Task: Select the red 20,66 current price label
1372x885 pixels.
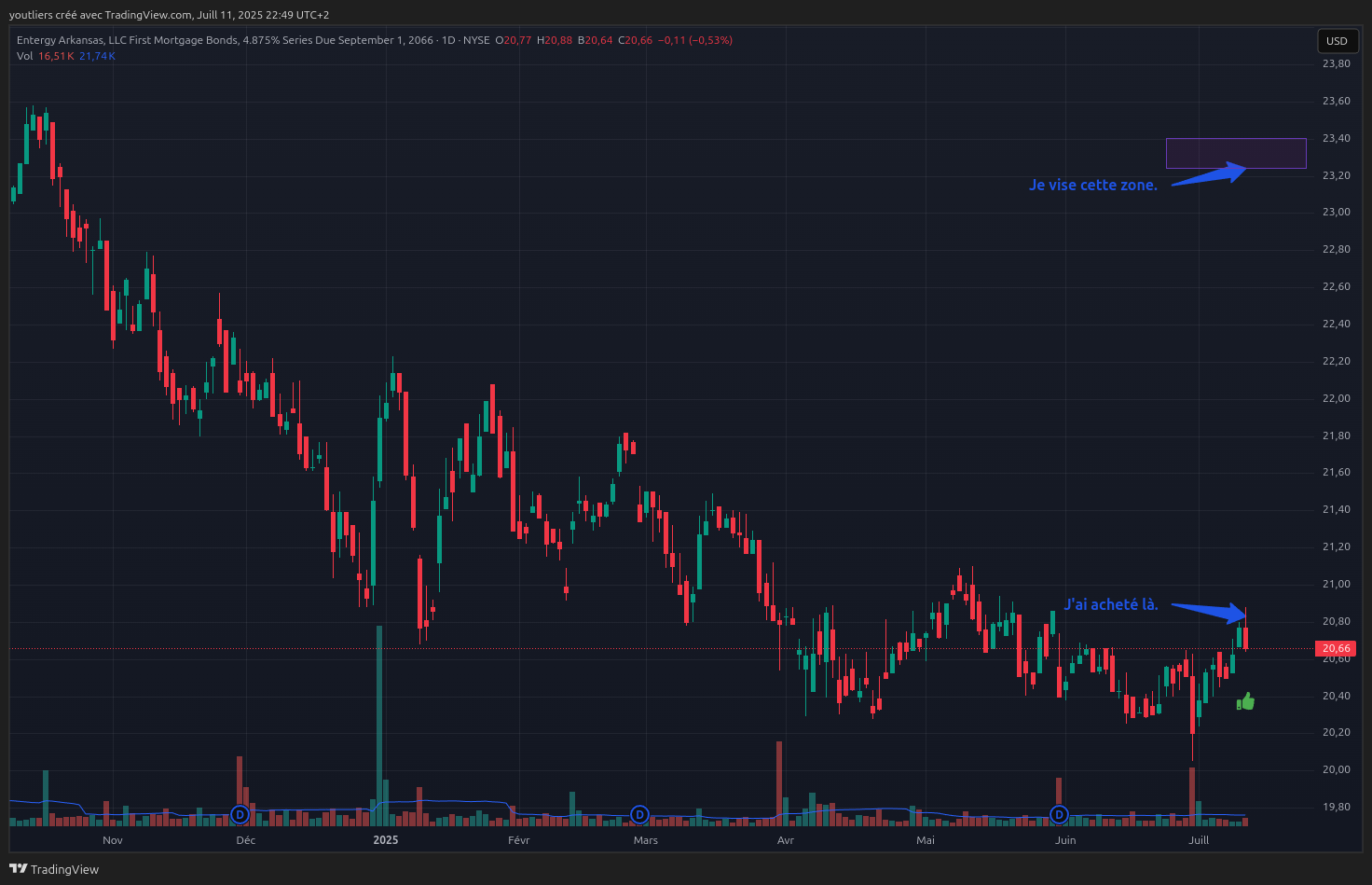Action: coord(1336,648)
